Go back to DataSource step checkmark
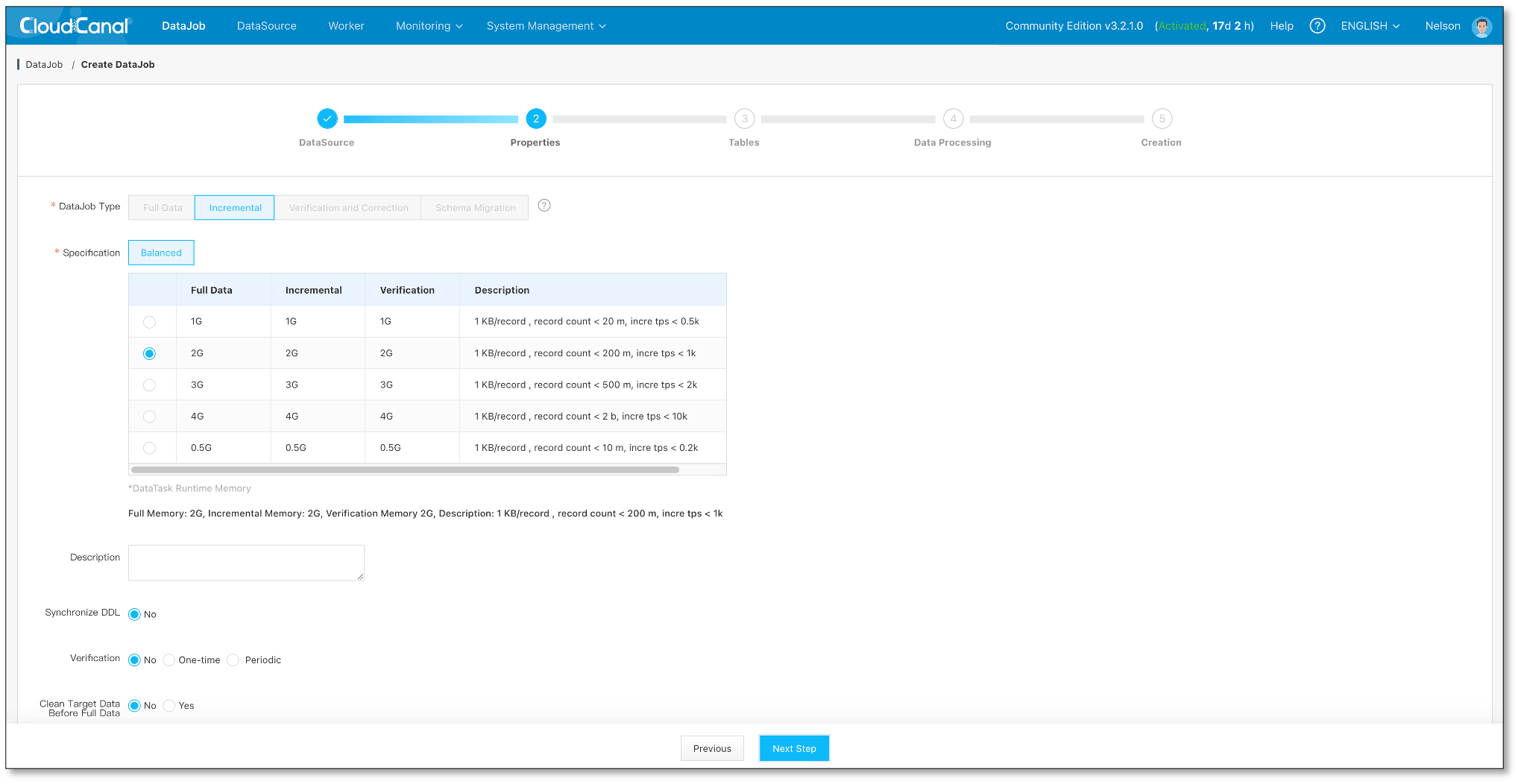1518x784 pixels. [x=327, y=118]
